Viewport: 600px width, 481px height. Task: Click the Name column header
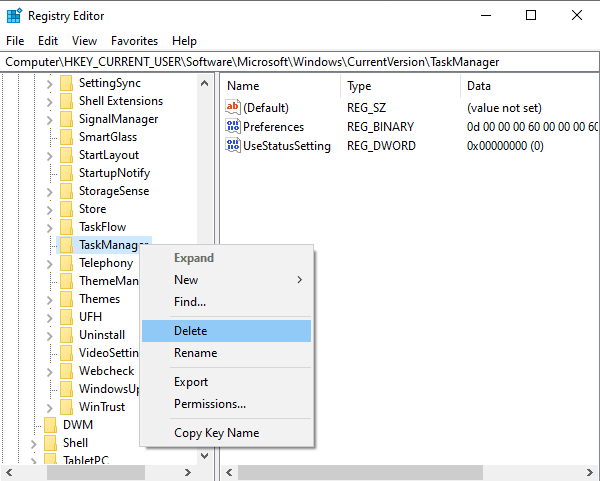pos(281,86)
